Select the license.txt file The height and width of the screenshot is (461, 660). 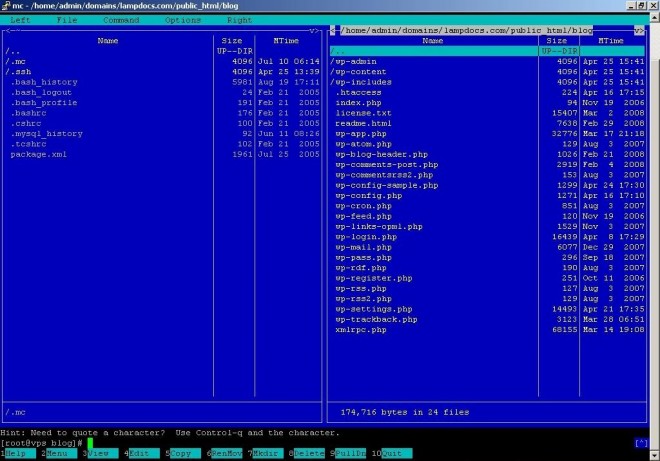pyautogui.click(x=487, y=113)
